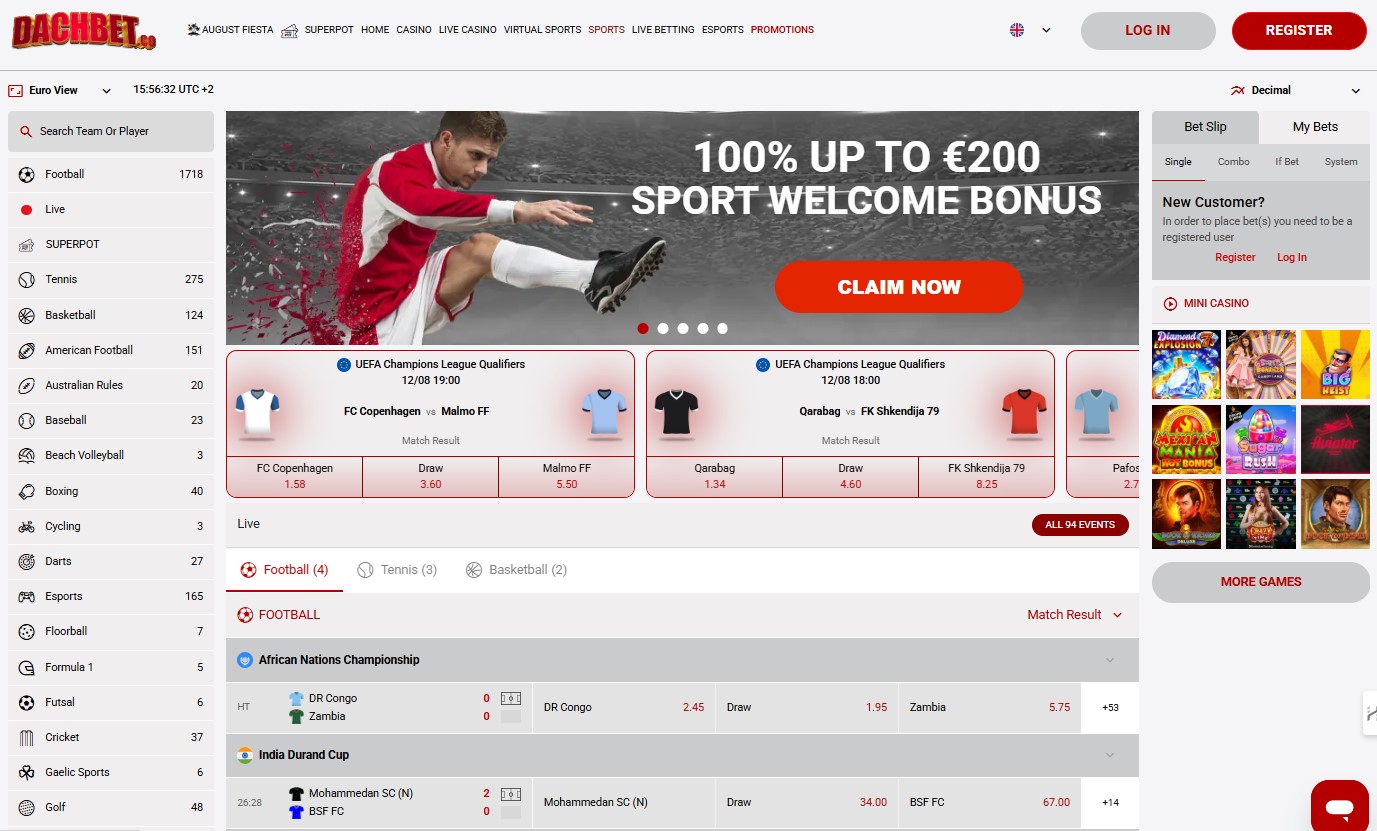Open the chat support bubble
Image resolution: width=1377 pixels, height=831 pixels.
click(1340, 806)
